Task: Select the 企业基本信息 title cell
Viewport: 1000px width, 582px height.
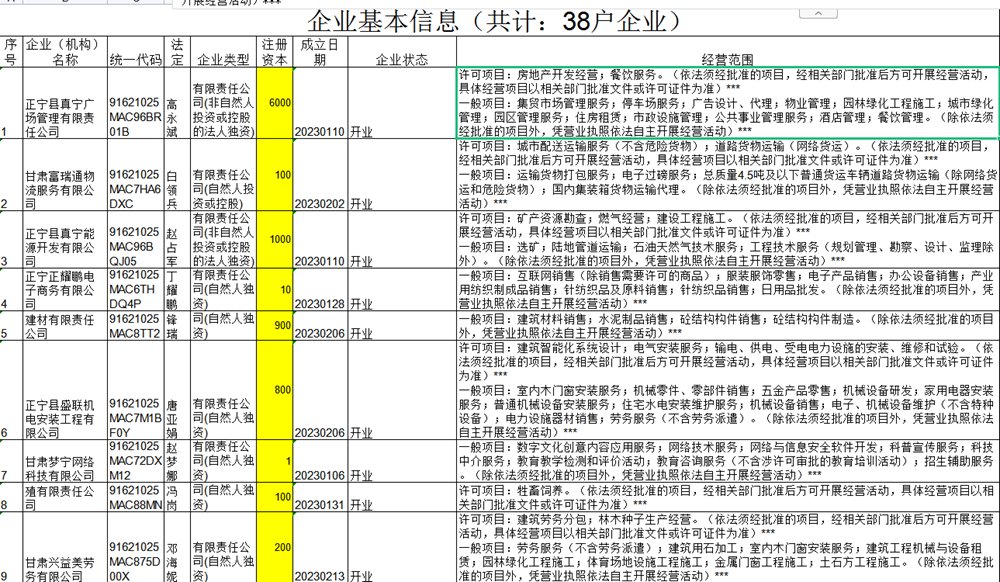Action: (500, 20)
